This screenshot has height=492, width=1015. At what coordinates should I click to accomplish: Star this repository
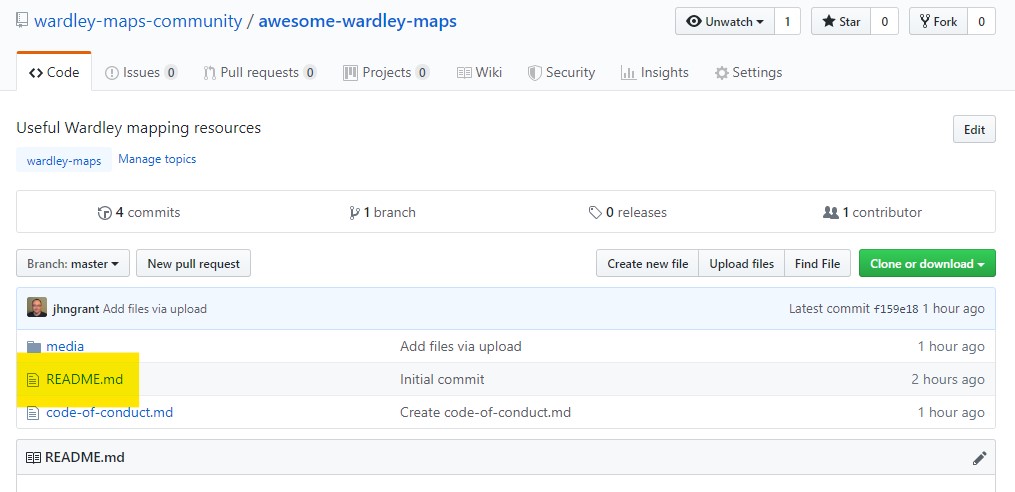pyautogui.click(x=841, y=21)
